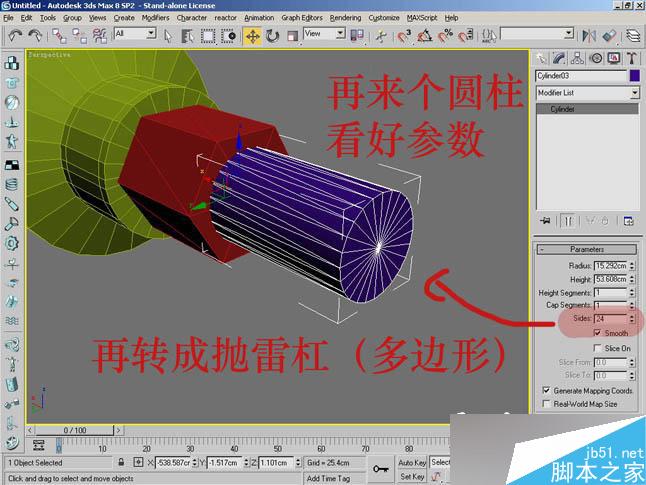
Task: Click Use Pivot Point Center icon
Action: pos(357,36)
